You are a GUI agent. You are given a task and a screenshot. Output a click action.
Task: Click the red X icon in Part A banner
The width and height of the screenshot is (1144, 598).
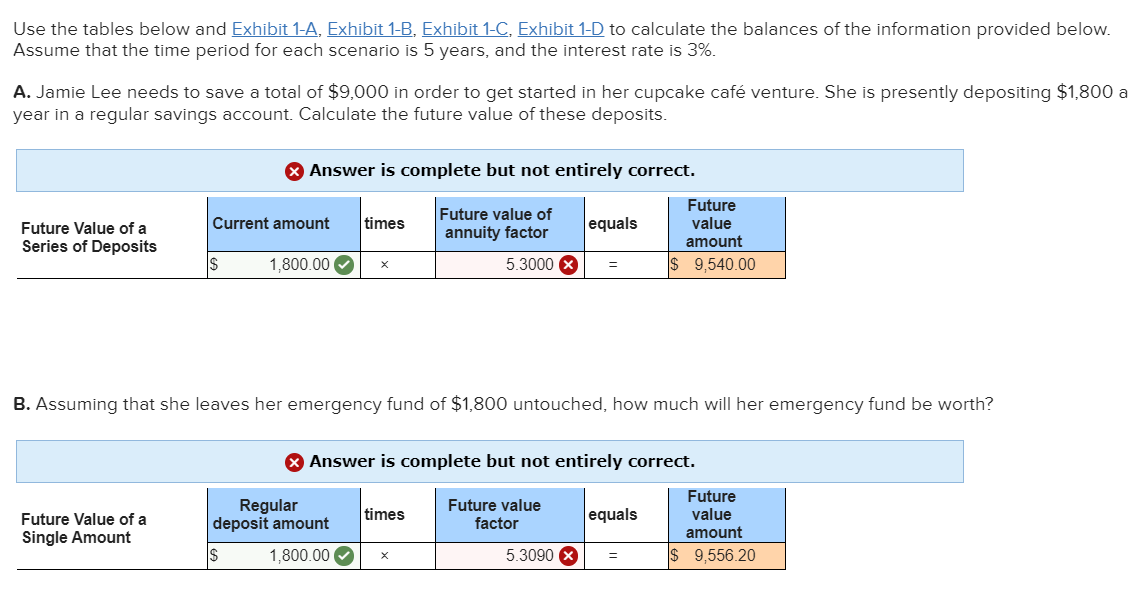point(294,170)
